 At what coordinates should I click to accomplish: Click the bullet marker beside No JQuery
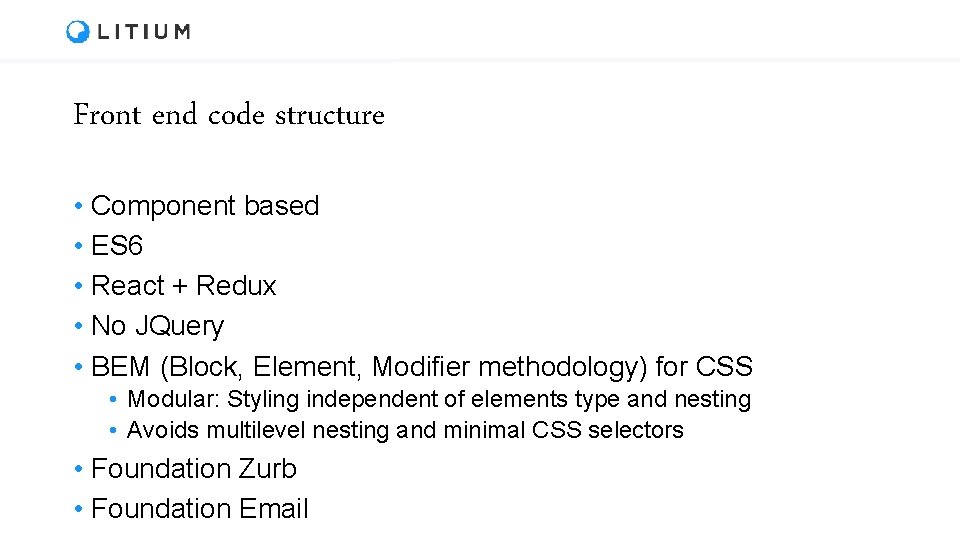click(x=78, y=327)
